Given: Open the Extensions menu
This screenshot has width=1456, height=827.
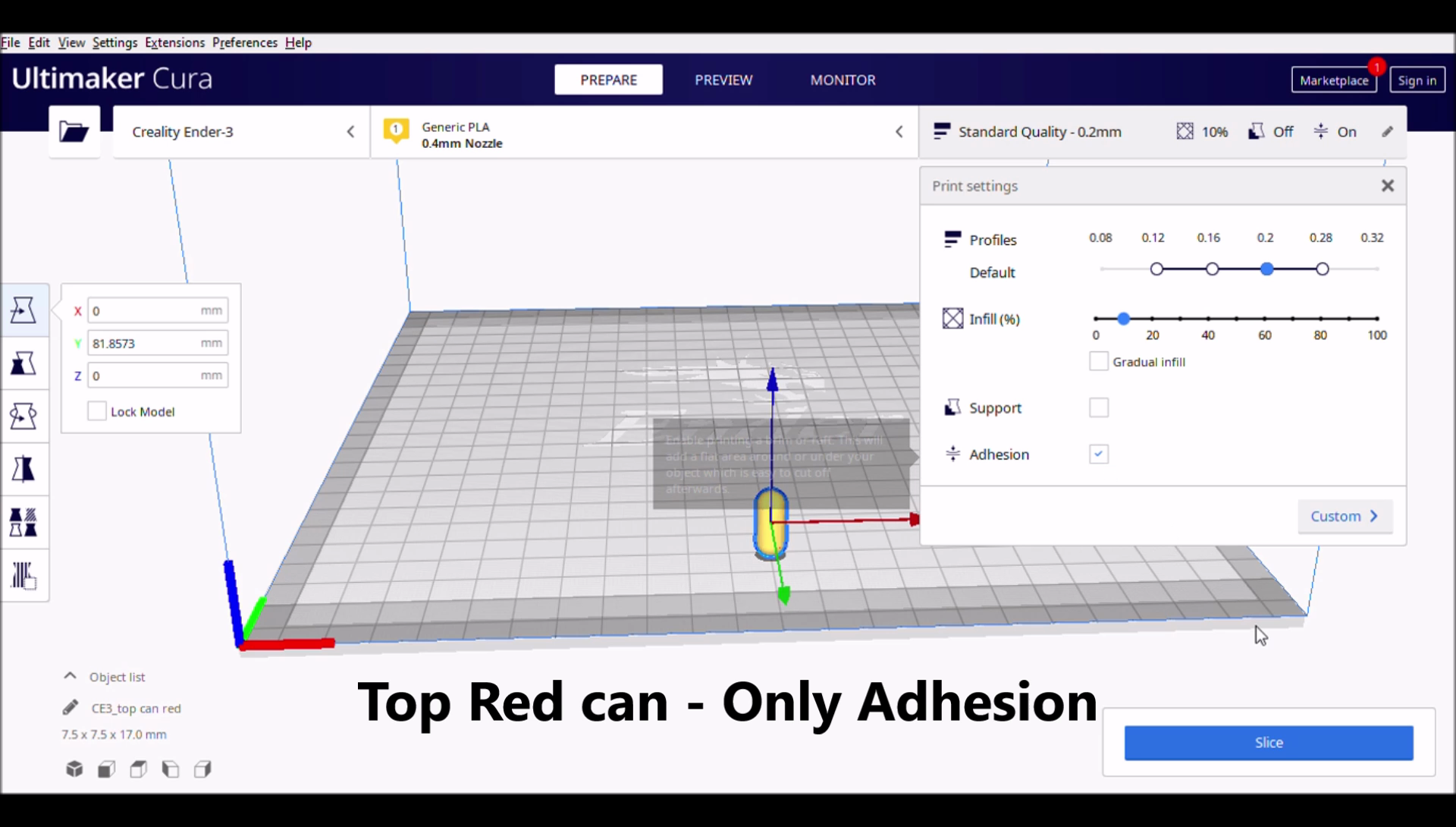Looking at the screenshot, I should click(174, 42).
